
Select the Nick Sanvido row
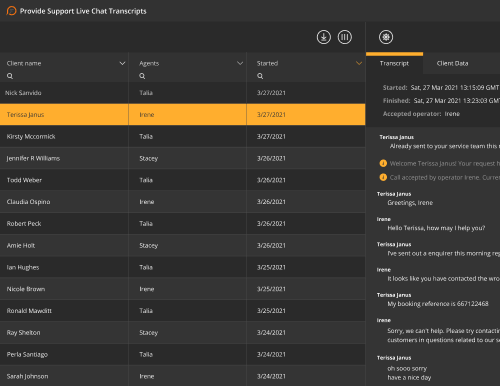pos(183,93)
